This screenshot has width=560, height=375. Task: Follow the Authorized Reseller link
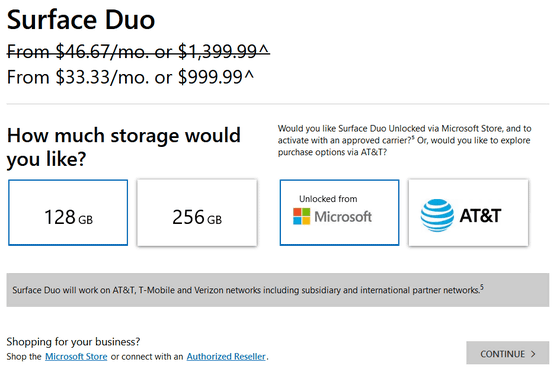pyautogui.click(x=226, y=356)
